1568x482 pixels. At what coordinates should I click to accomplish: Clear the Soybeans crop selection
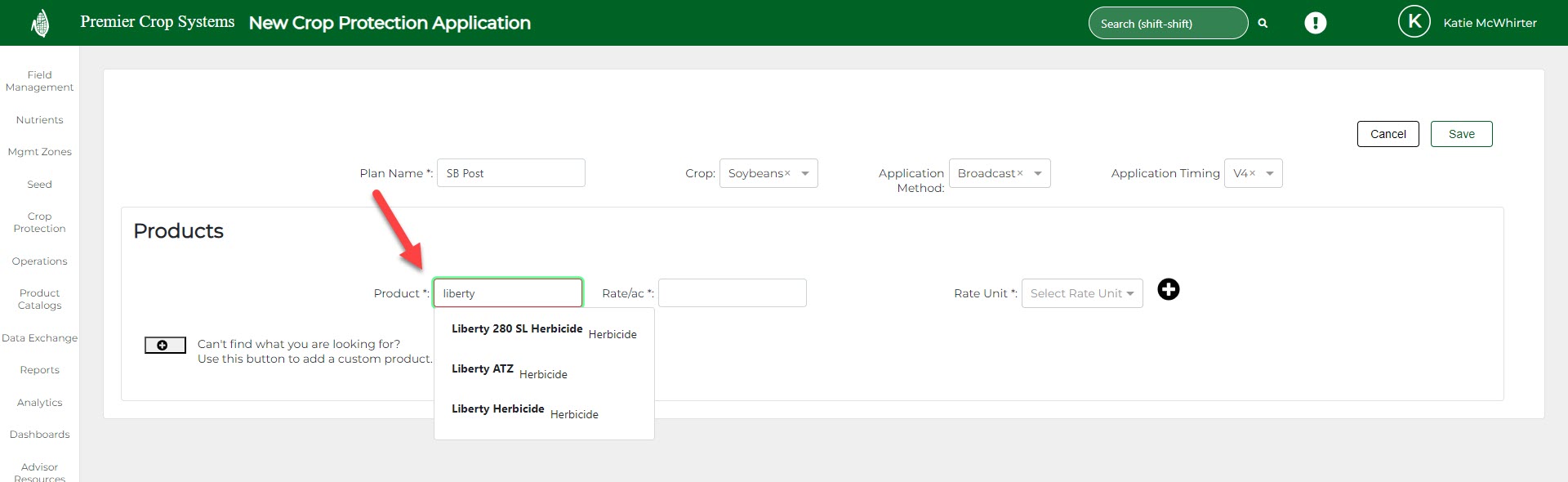click(x=787, y=174)
